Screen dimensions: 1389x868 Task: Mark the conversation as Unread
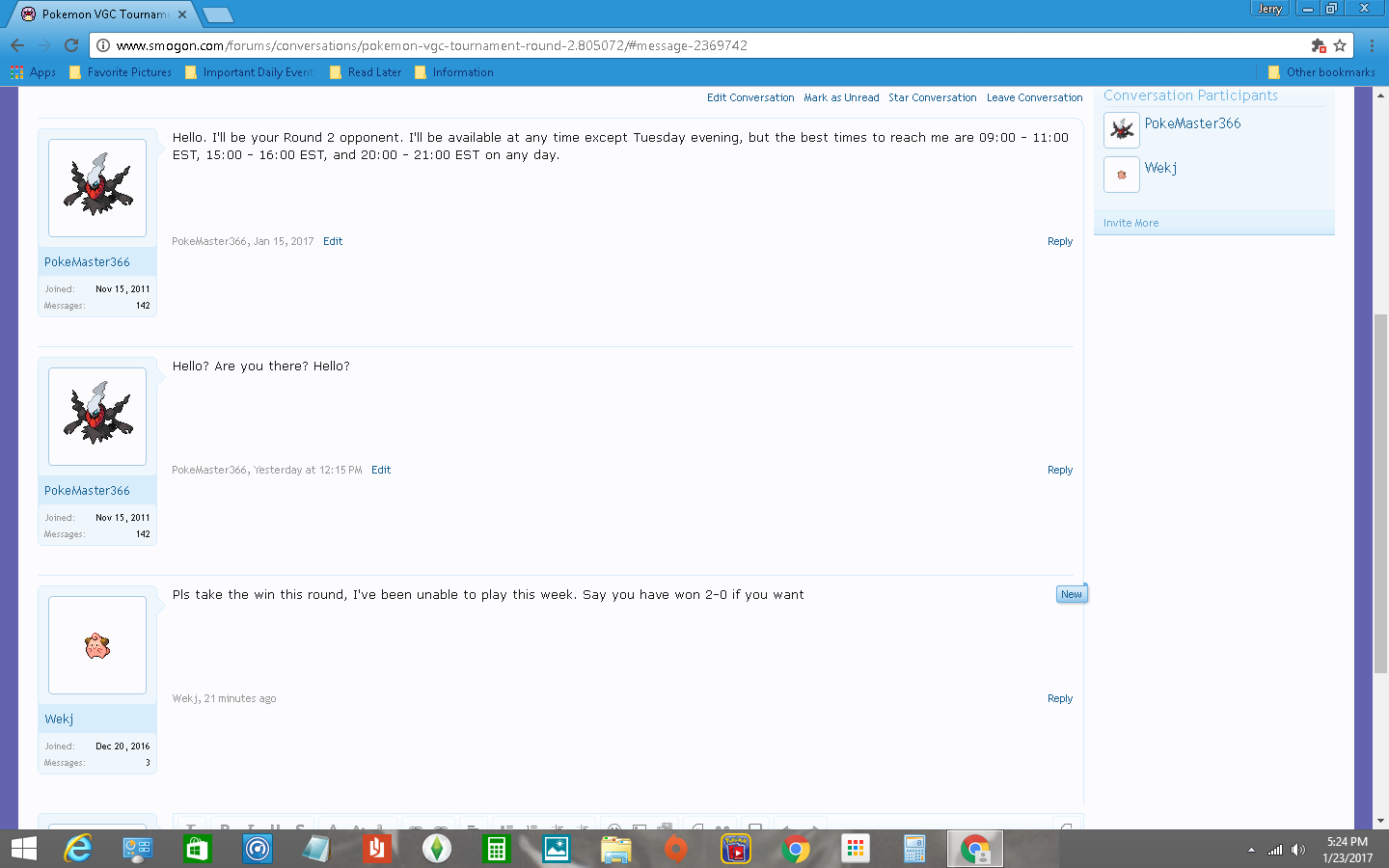pos(841,97)
